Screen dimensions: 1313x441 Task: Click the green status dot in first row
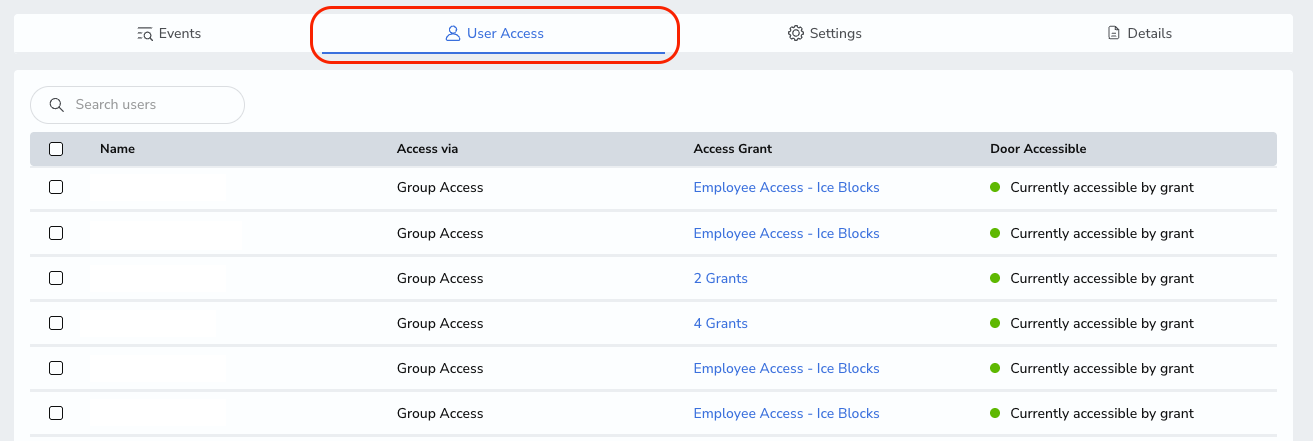995,187
